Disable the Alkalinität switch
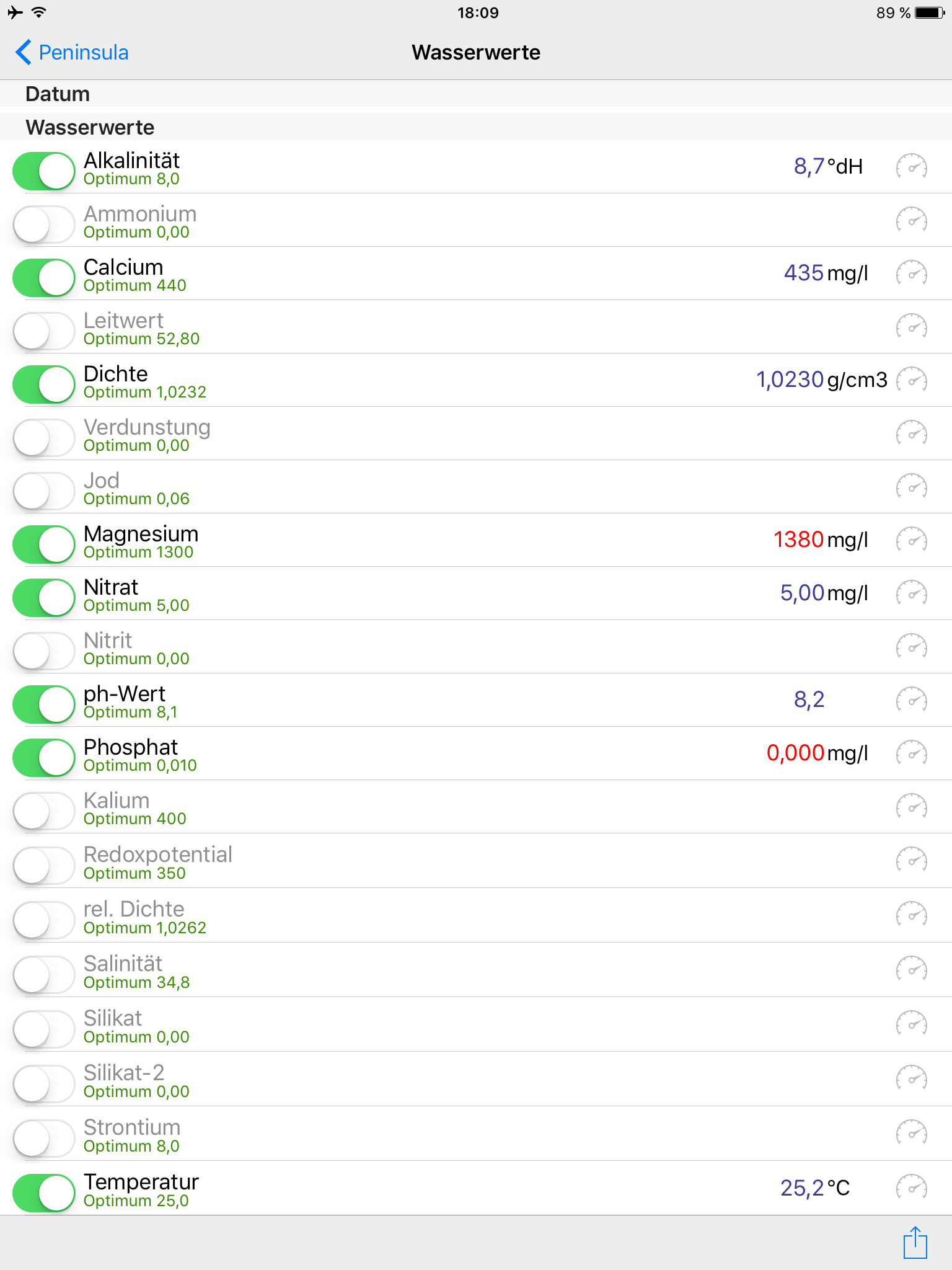The width and height of the screenshot is (952, 1270). [x=44, y=171]
